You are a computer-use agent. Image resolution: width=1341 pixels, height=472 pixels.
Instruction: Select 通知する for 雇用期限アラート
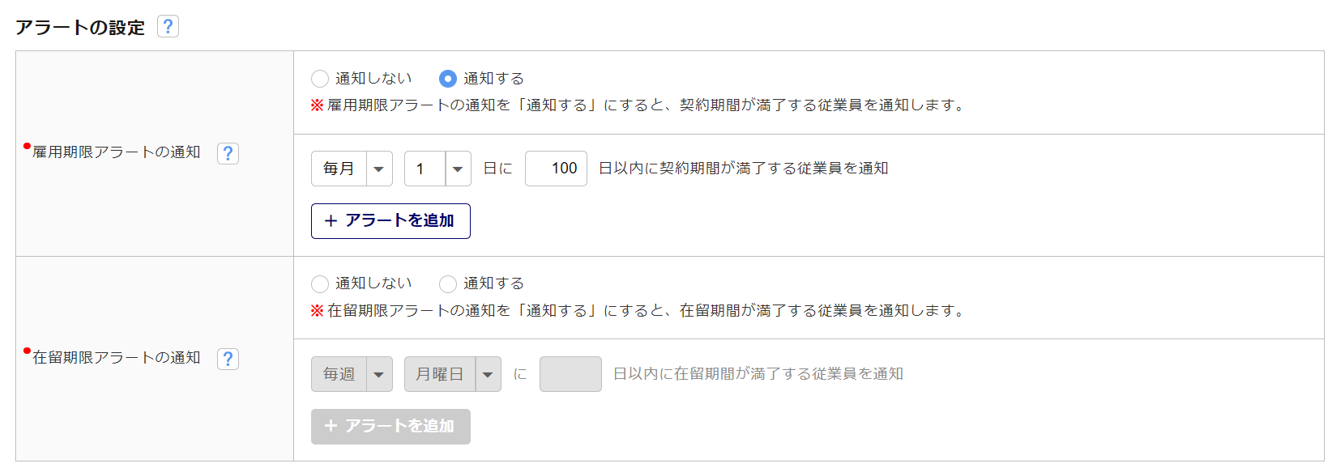[448, 78]
